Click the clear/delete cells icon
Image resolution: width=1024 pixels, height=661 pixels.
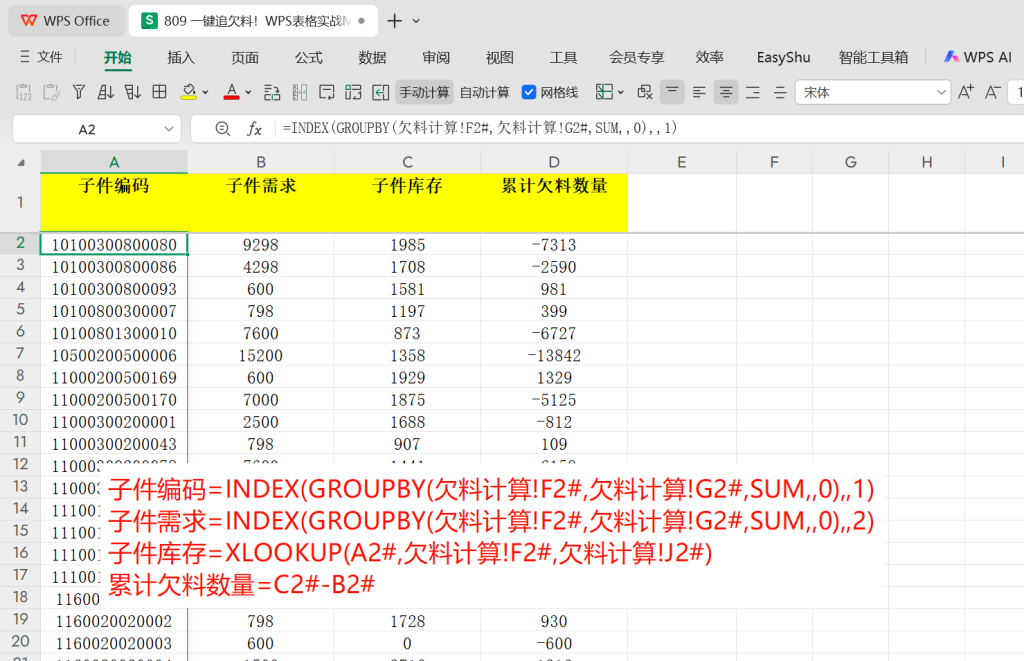tap(645, 92)
